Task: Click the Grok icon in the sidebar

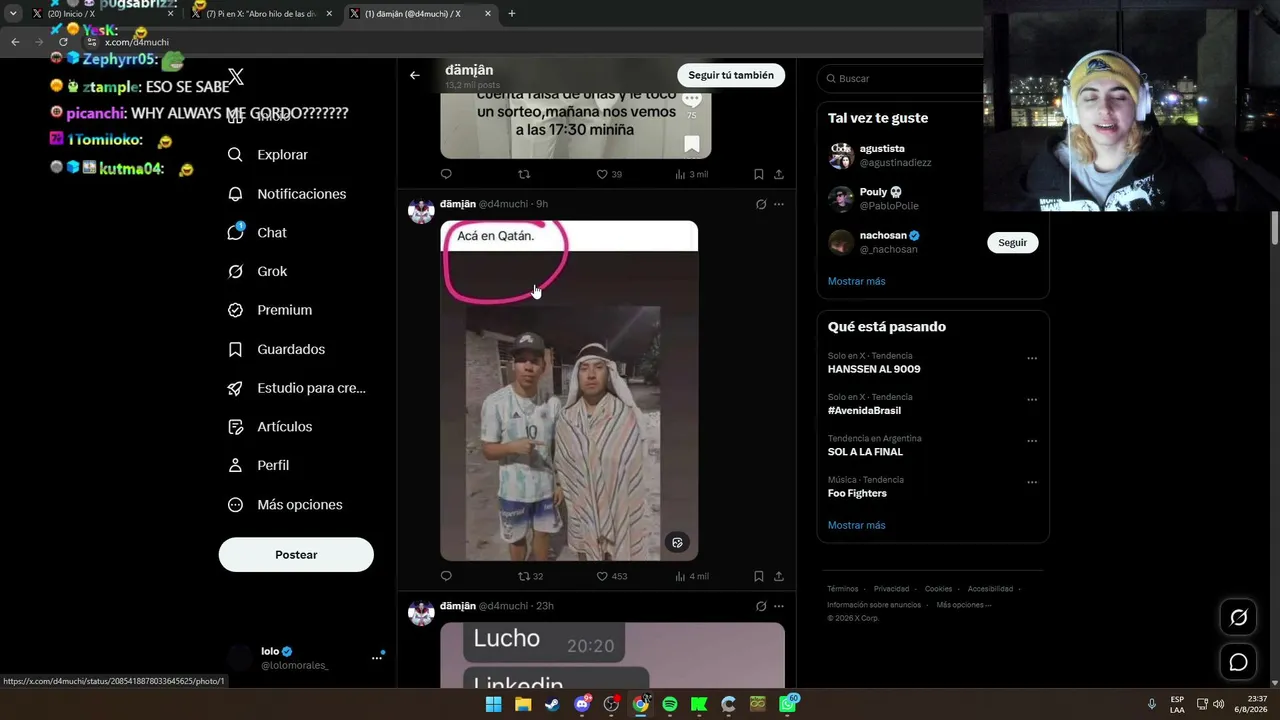Action: [x=235, y=271]
